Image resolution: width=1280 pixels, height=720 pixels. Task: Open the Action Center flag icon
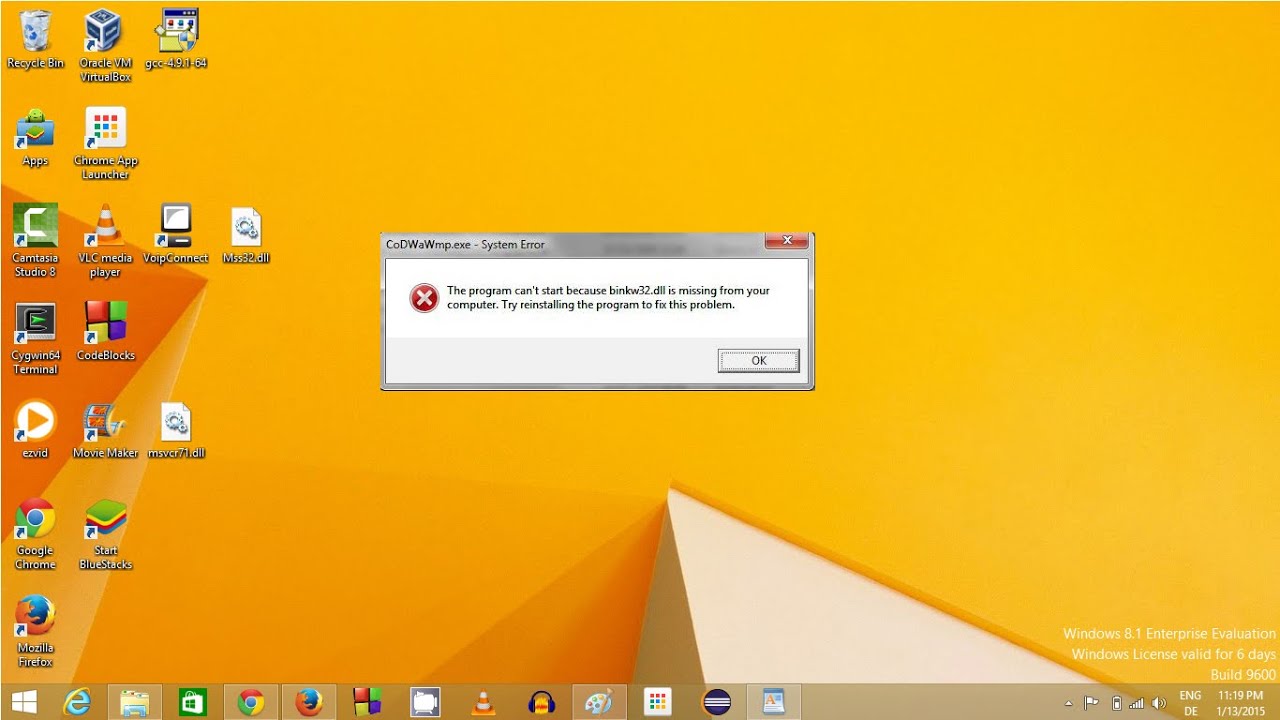pos(1092,703)
